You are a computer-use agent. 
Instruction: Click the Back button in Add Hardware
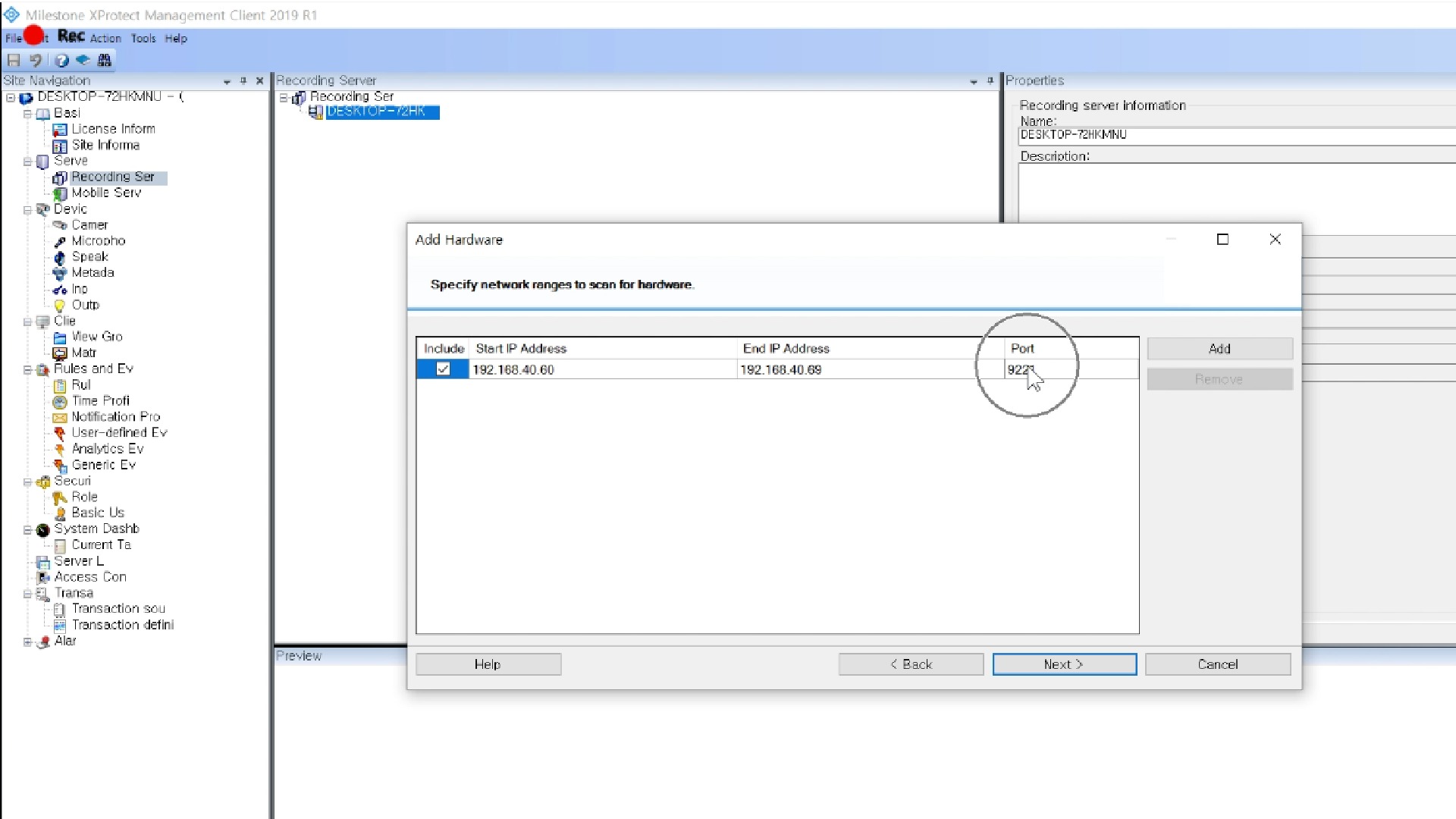[911, 664]
